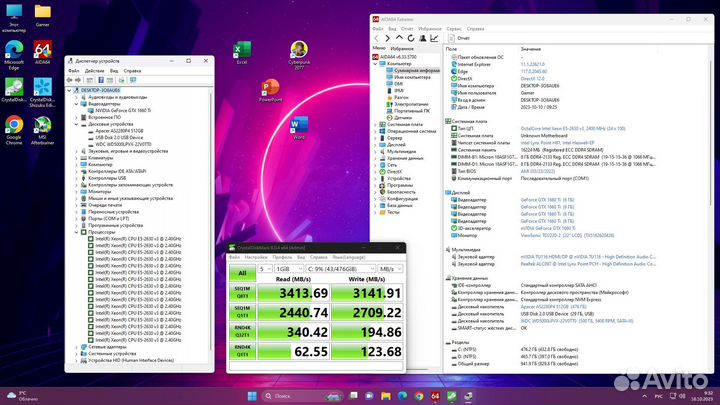Click the Forward arrow in AIDA64 toolbar

(388, 38)
